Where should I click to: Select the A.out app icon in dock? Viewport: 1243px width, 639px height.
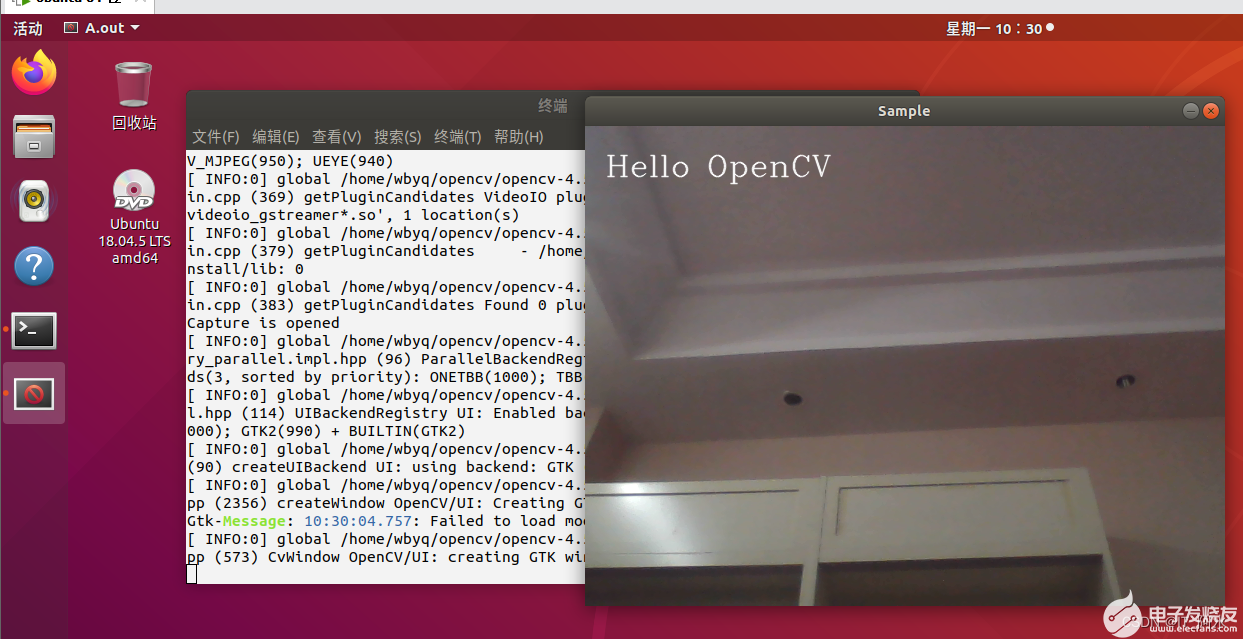pyautogui.click(x=34, y=394)
